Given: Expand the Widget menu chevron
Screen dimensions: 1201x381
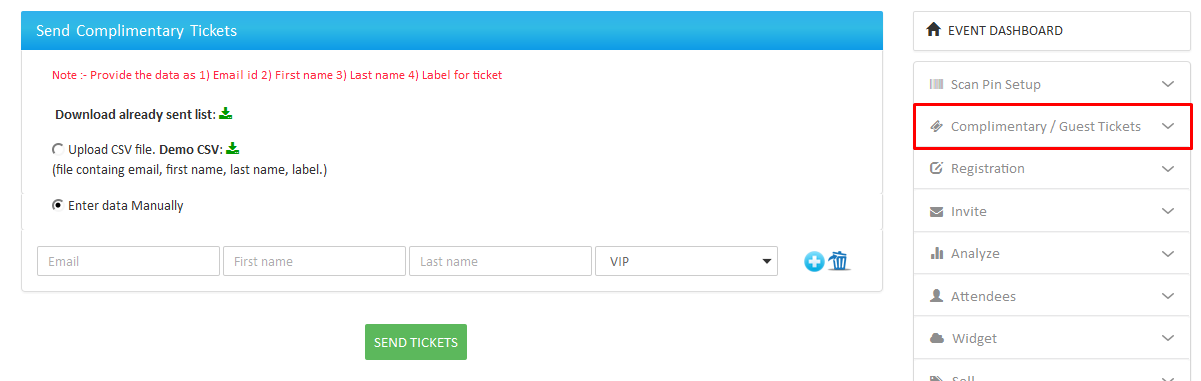Looking at the screenshot, I should (x=1167, y=339).
